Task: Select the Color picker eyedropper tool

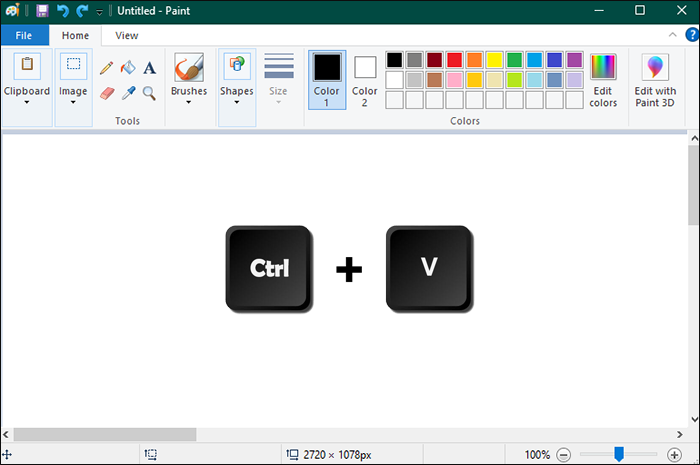Action: (x=129, y=93)
